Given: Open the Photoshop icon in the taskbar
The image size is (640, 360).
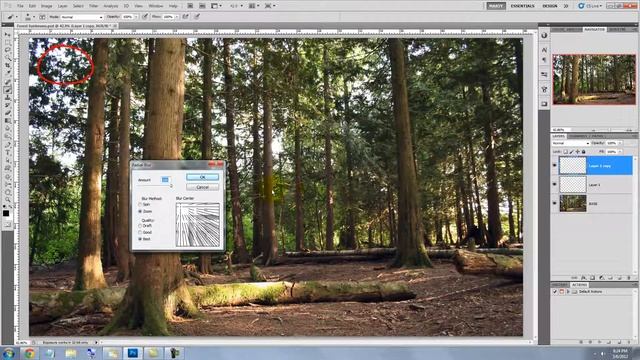Looking at the screenshot, I should tap(133, 353).
